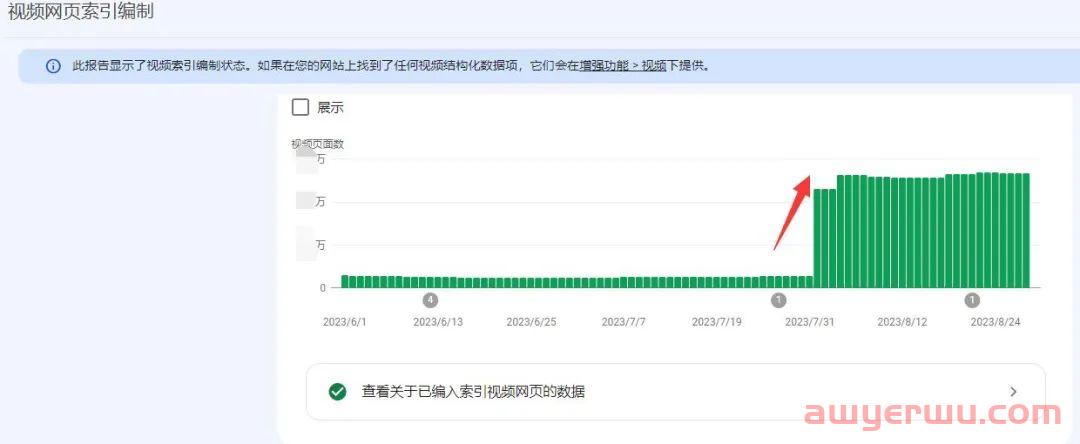Click the 2023/7/31 axis date label

(x=809, y=322)
